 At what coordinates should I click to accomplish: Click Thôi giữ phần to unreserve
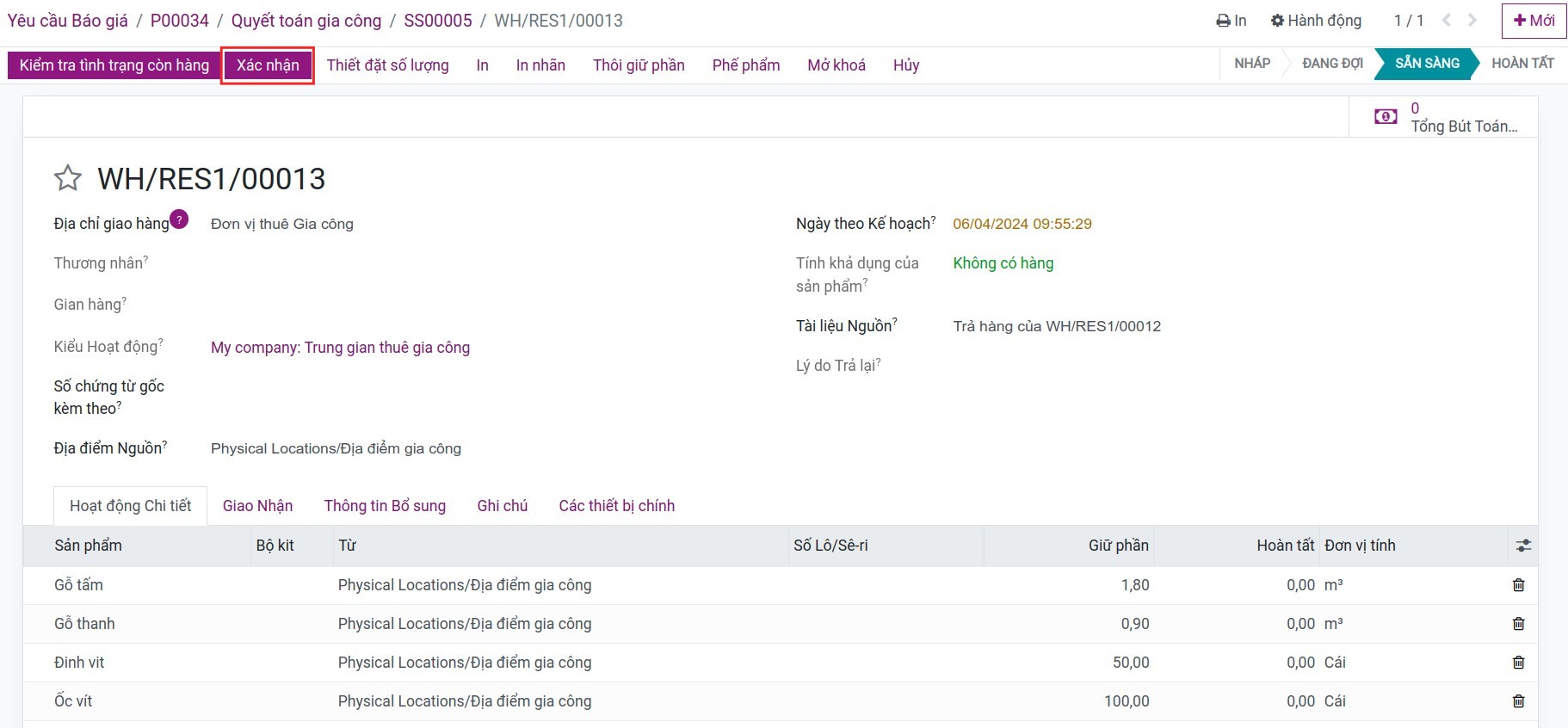click(x=639, y=65)
